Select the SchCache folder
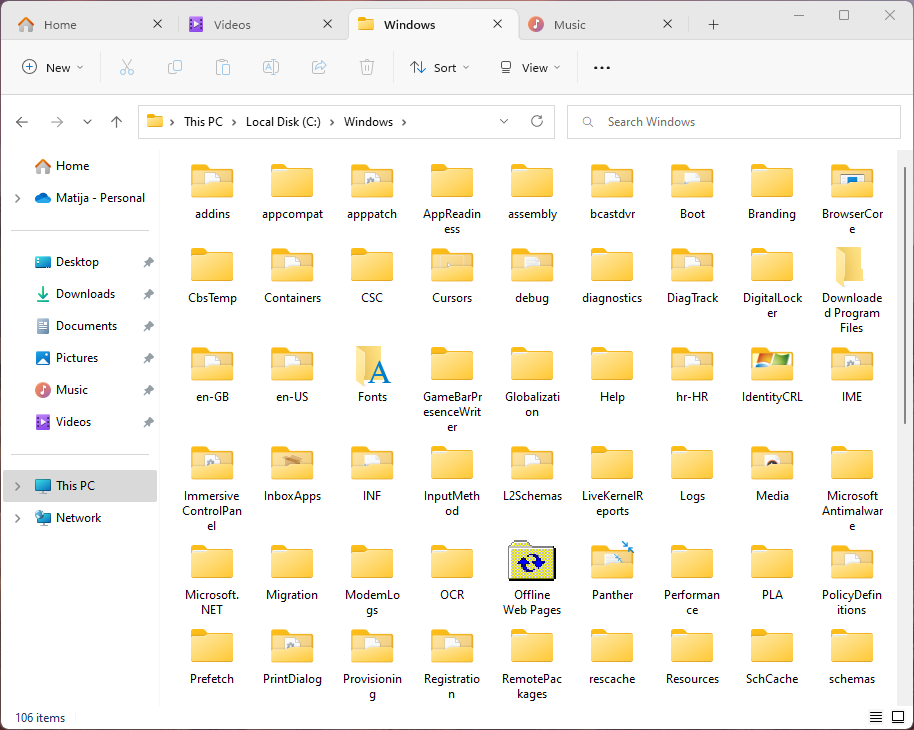Viewport: 914px width, 730px height. click(772, 656)
